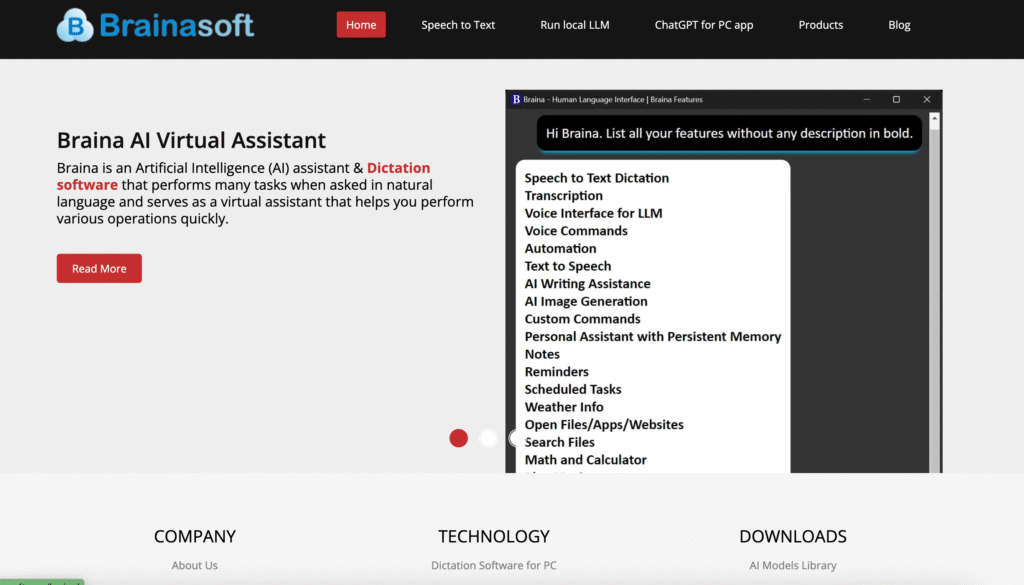Open the Home menu item
The width and height of the screenshot is (1024, 585).
tap(361, 25)
